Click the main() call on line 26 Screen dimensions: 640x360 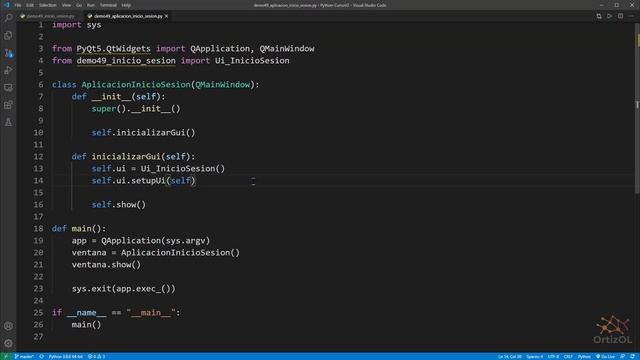[86, 324]
